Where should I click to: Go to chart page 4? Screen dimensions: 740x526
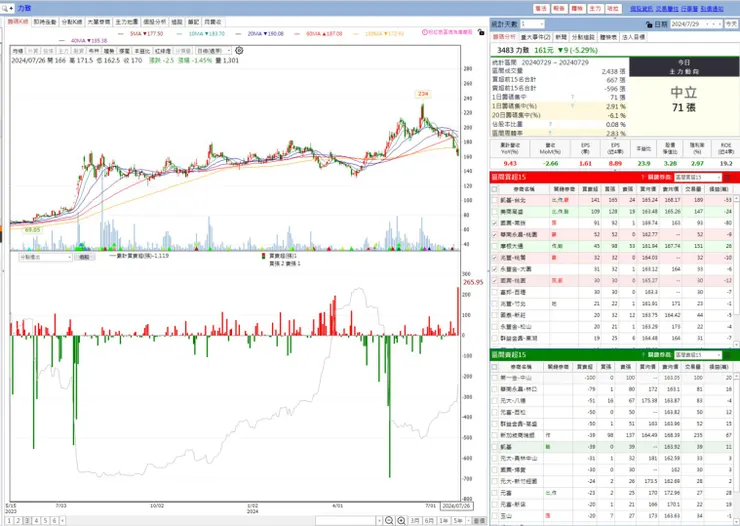coord(36,520)
